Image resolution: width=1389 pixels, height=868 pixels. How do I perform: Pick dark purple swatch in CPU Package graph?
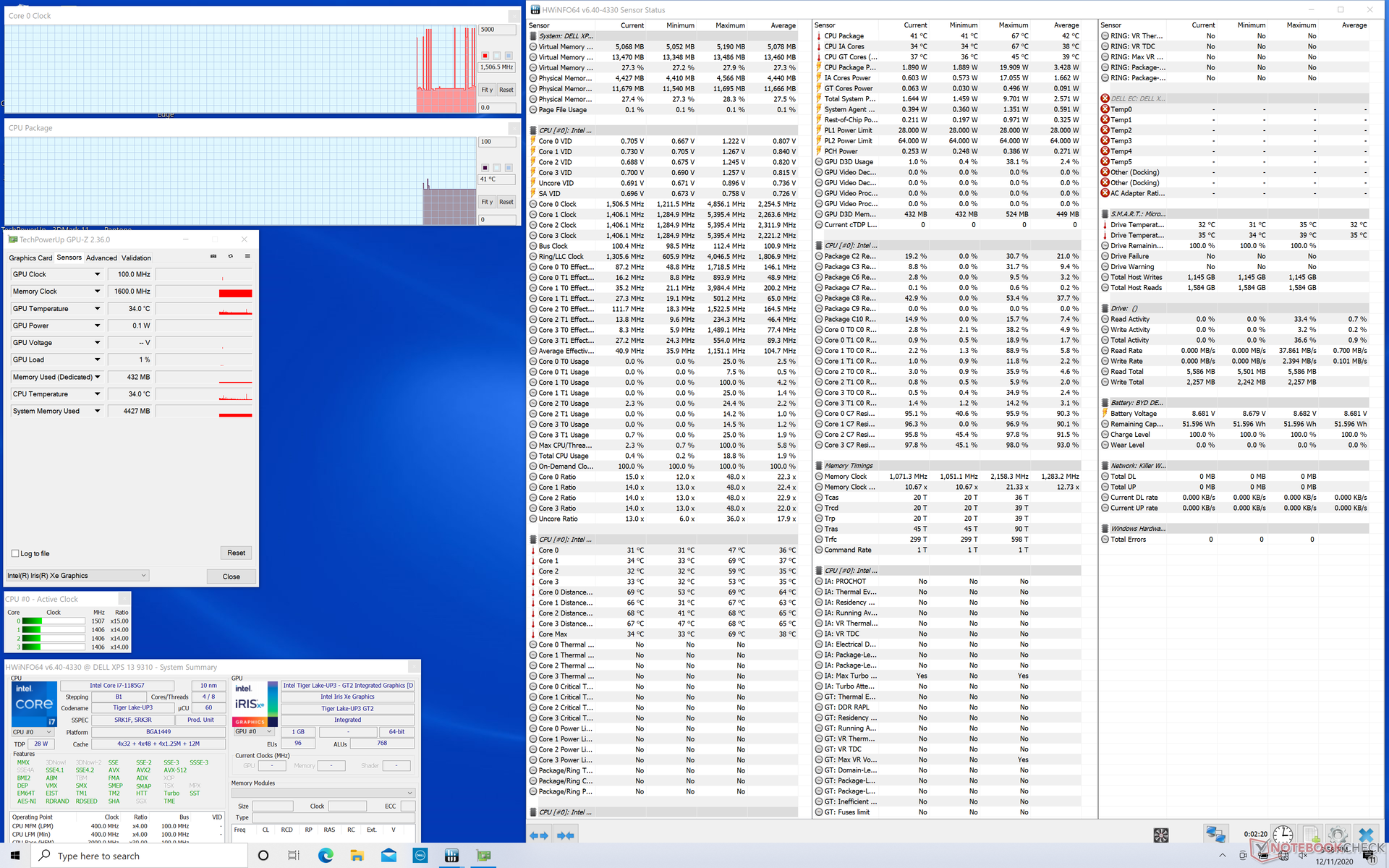tap(485, 168)
